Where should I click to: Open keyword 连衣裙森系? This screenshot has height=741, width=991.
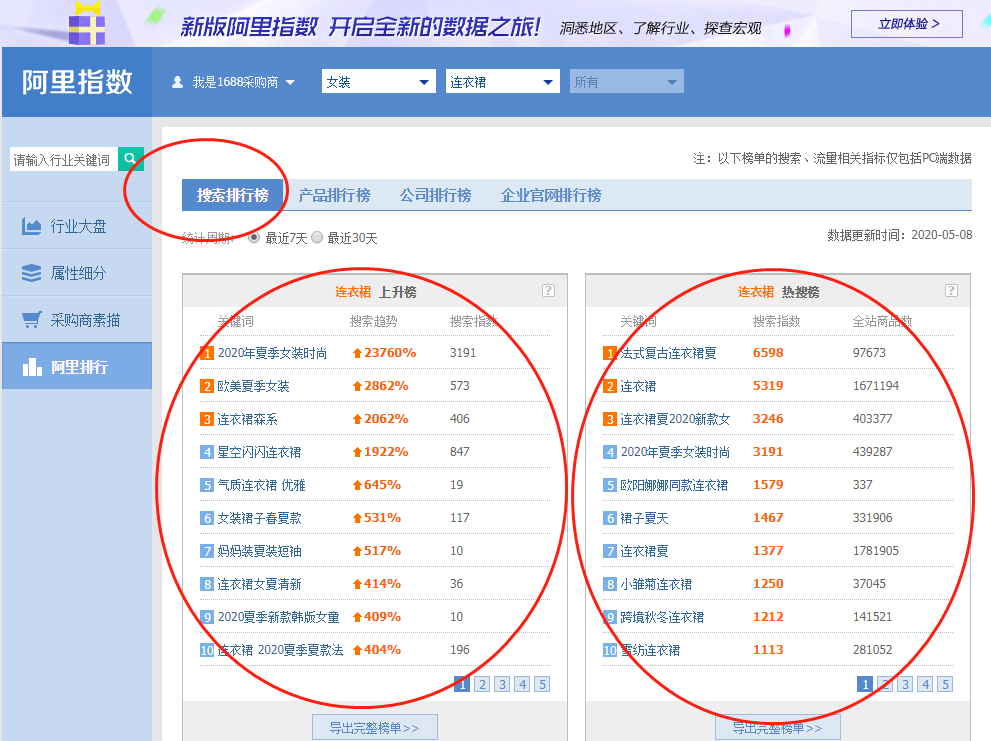pyautogui.click(x=247, y=419)
